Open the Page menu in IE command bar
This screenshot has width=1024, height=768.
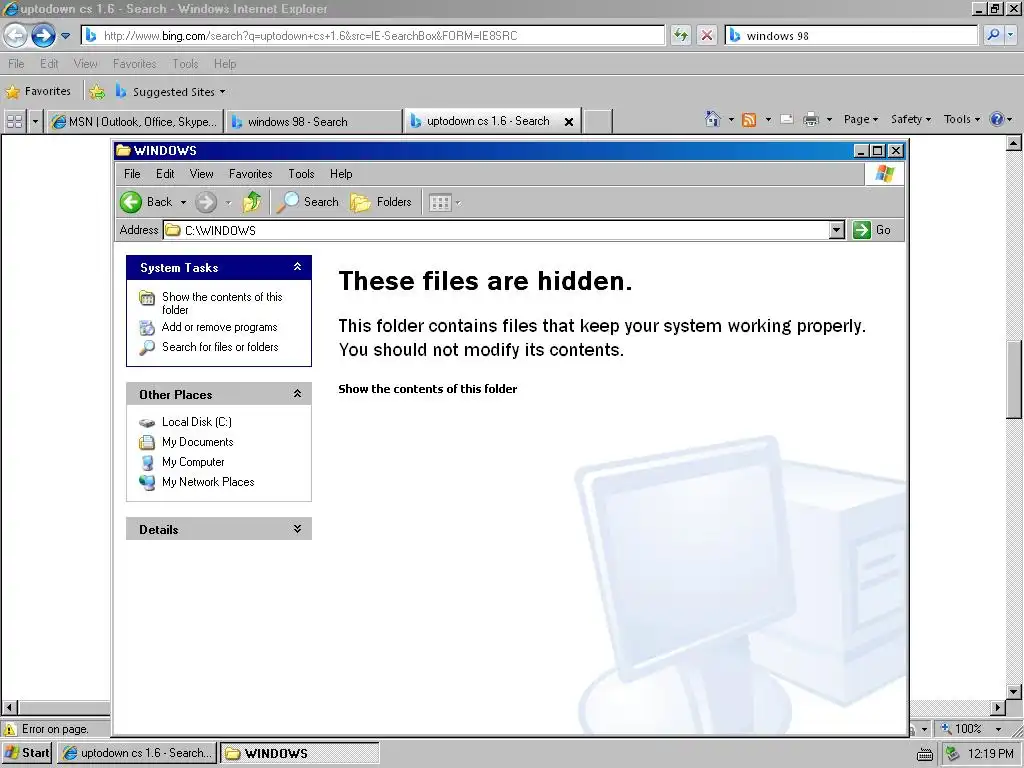pos(861,120)
